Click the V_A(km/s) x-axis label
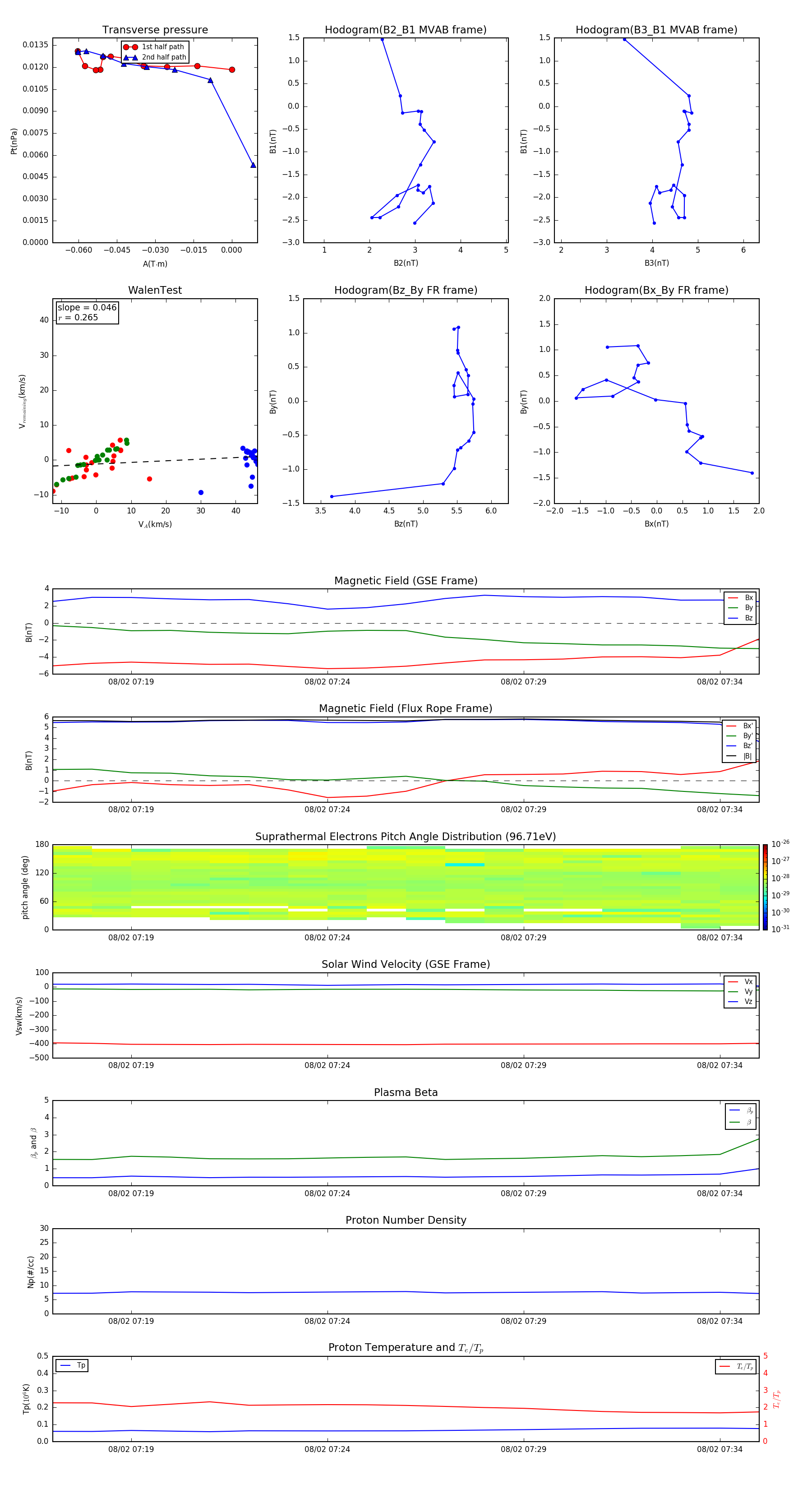The width and height of the screenshot is (812, 1489). tap(155, 524)
